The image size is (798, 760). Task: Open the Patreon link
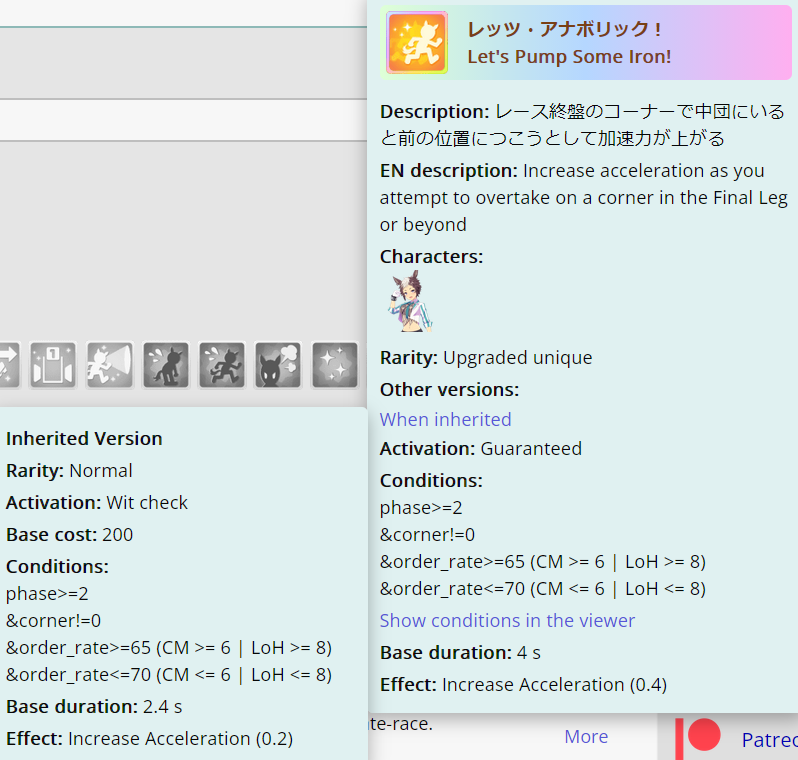point(769,740)
